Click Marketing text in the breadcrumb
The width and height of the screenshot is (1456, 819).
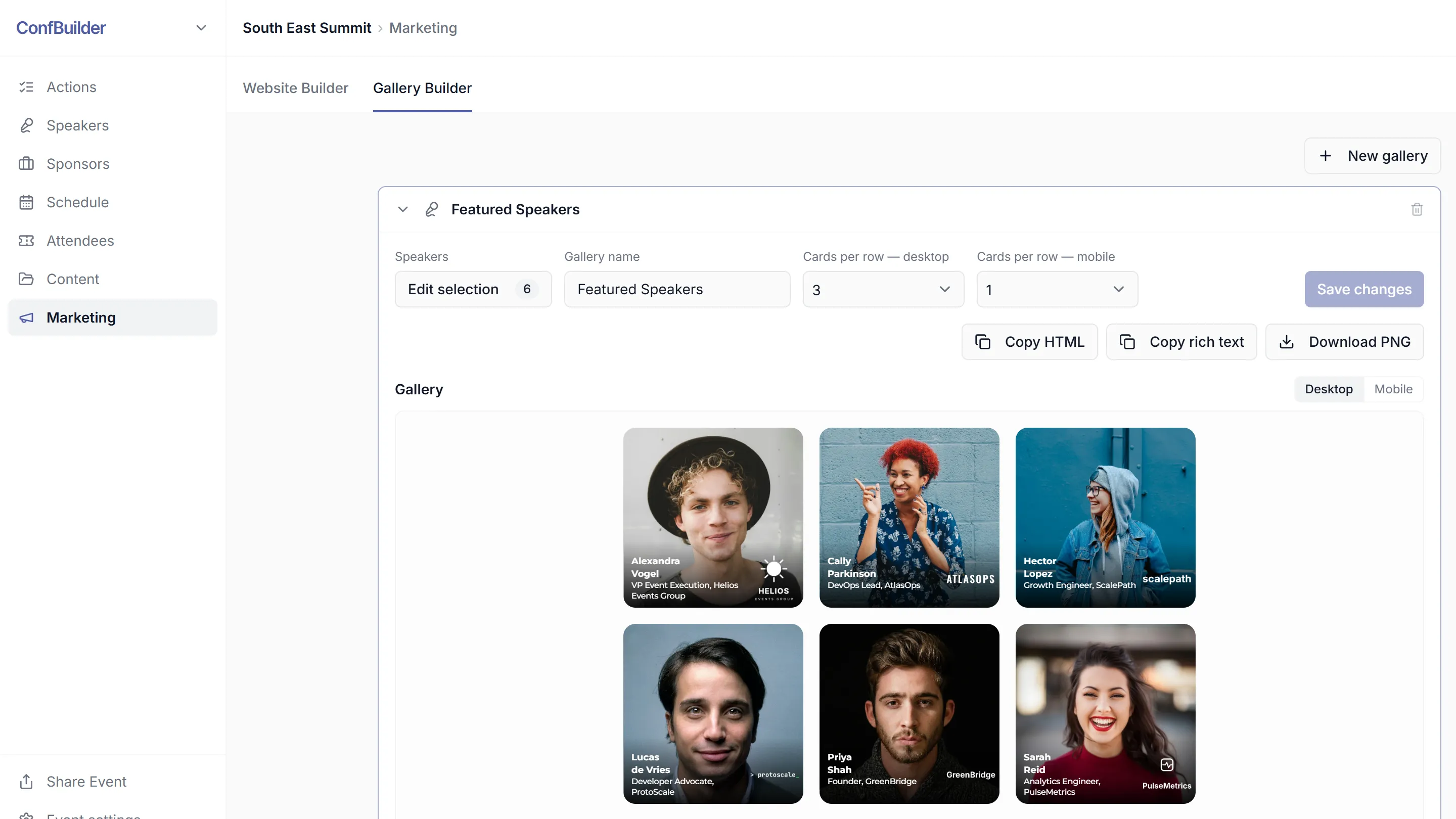[x=423, y=28]
